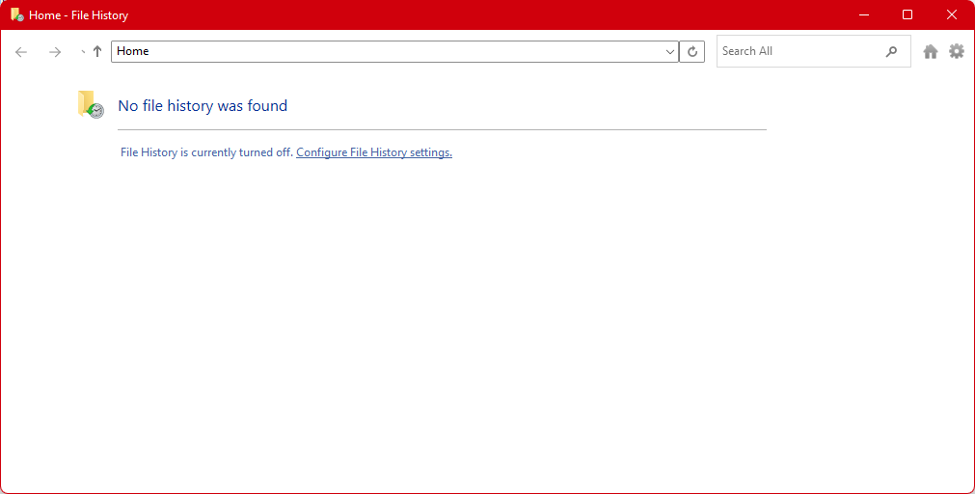Maximize the File History window
The image size is (977, 495).
[x=907, y=15]
